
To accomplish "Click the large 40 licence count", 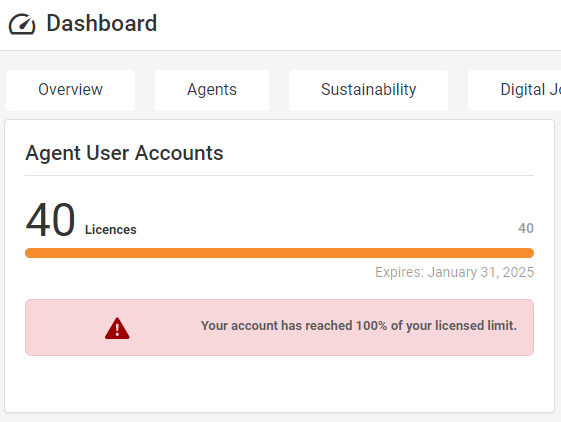I will (x=50, y=220).
